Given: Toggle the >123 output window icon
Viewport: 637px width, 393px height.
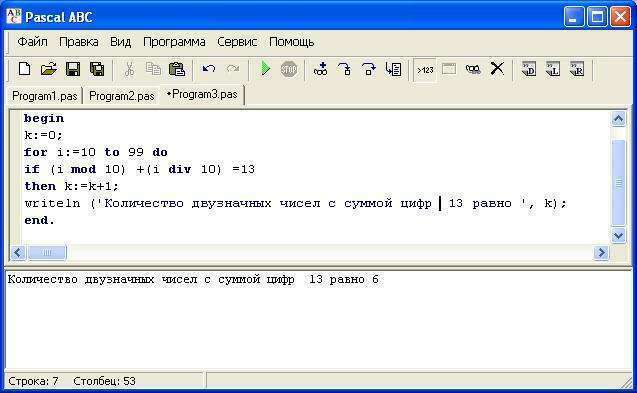Looking at the screenshot, I should click(x=425, y=70).
